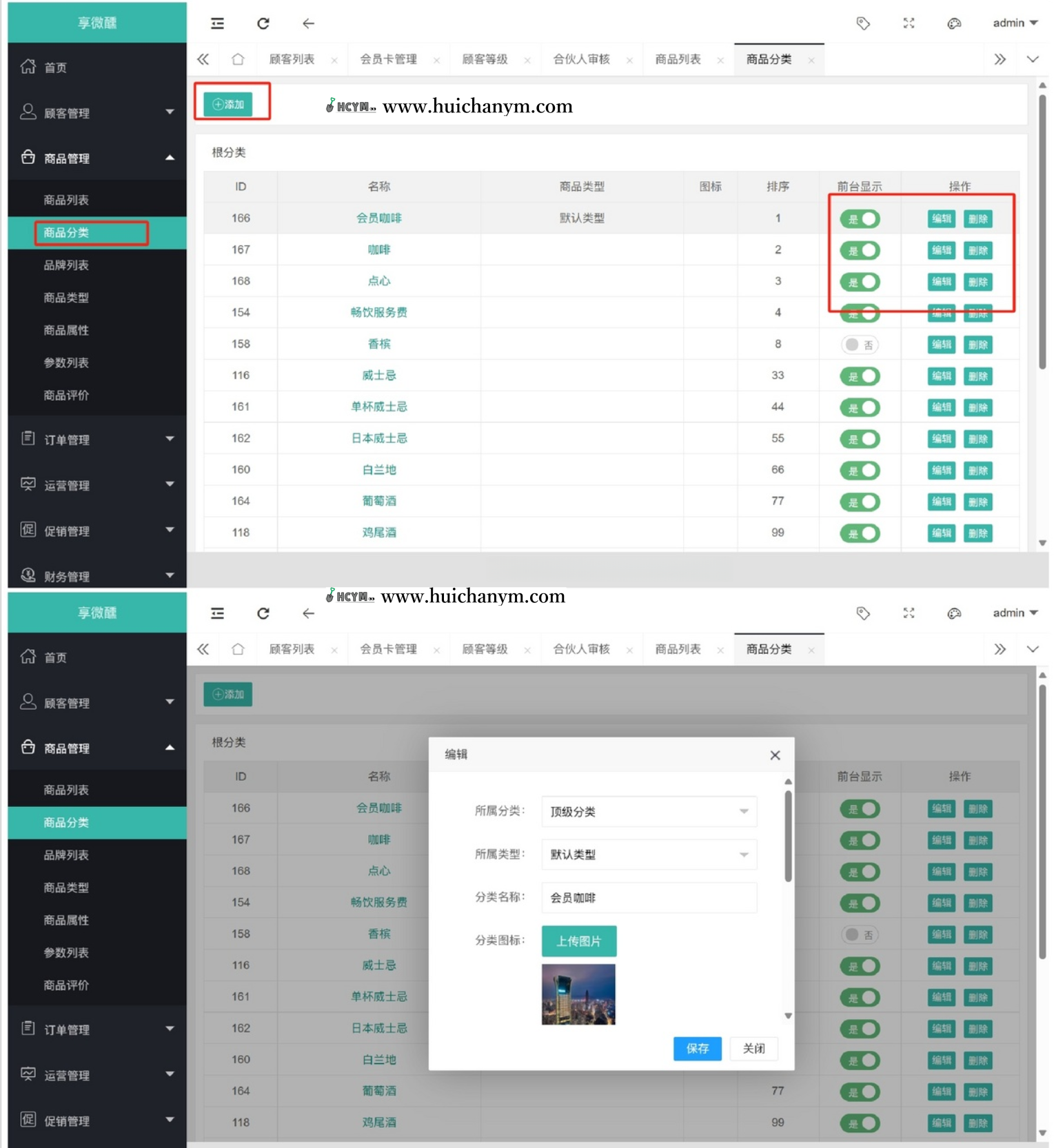Open 品牌列表 in the upper sidebar menu
Viewport: 1054px width, 1148px height.
[66, 265]
